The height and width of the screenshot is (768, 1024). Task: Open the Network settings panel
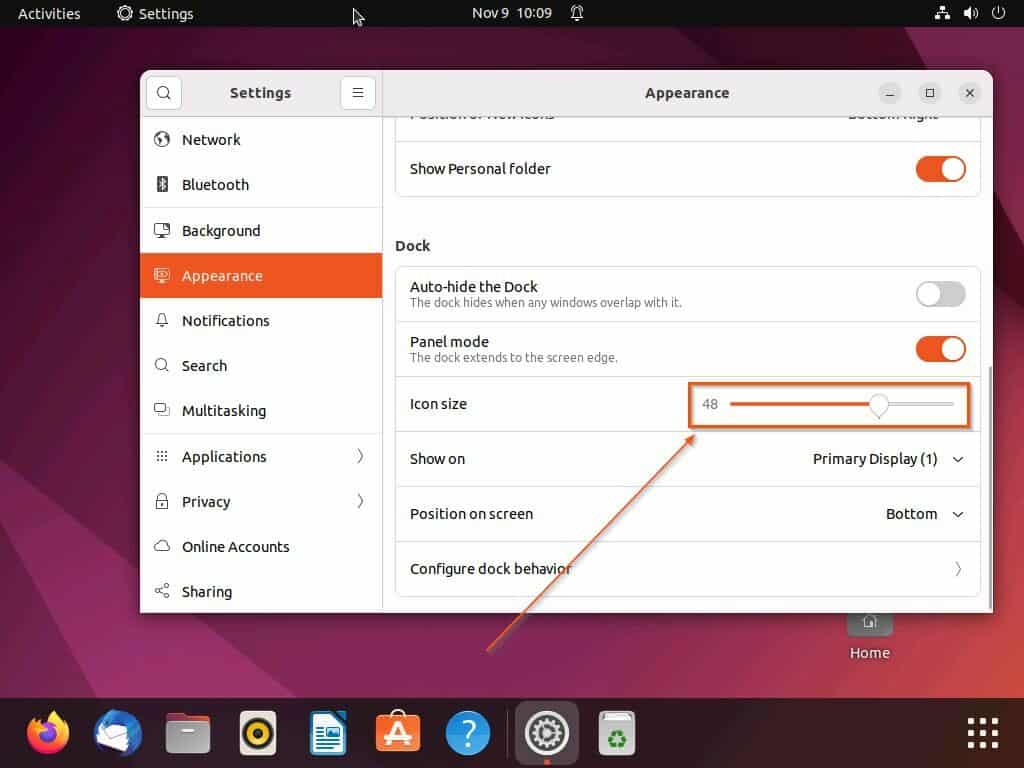tap(210, 139)
